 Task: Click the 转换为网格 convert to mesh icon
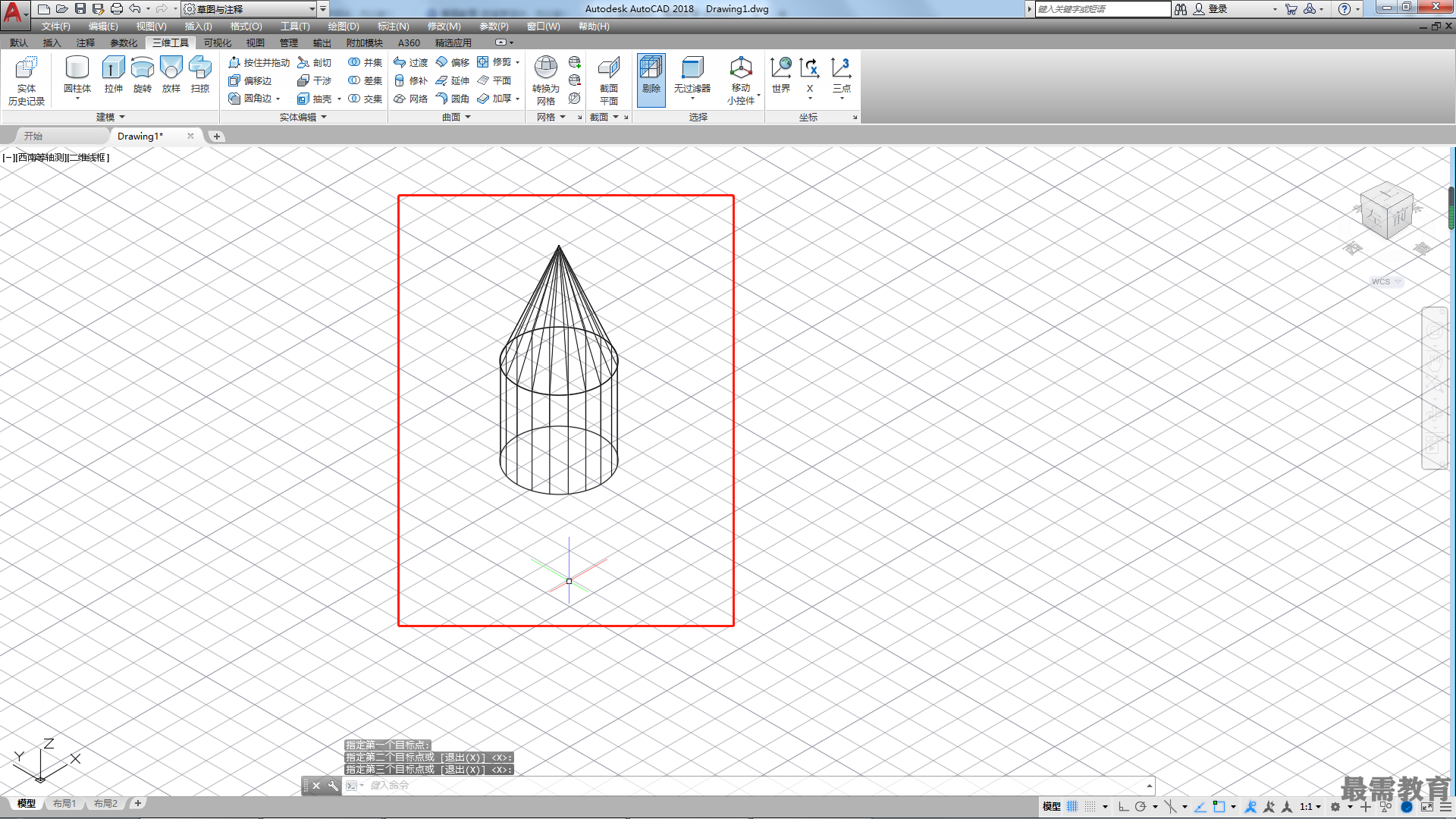pos(546,80)
